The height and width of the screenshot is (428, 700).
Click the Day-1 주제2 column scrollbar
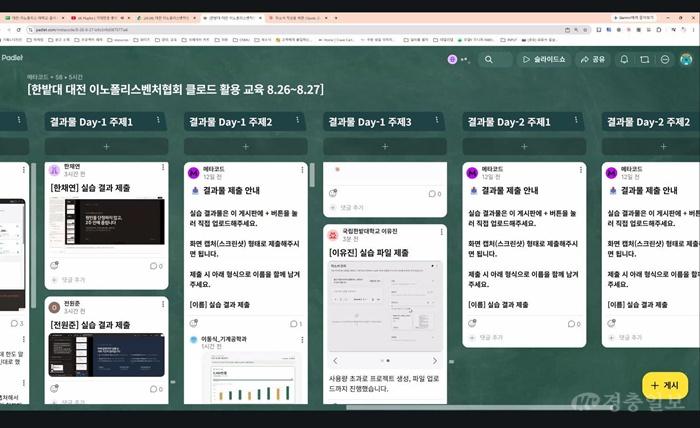(x=312, y=175)
